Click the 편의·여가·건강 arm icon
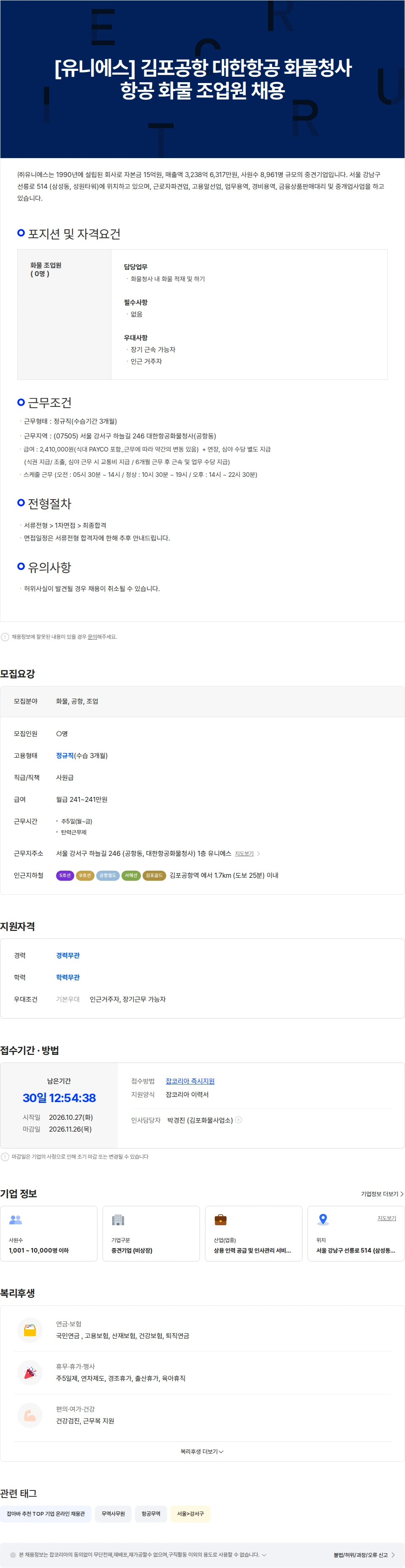 click(30, 1415)
